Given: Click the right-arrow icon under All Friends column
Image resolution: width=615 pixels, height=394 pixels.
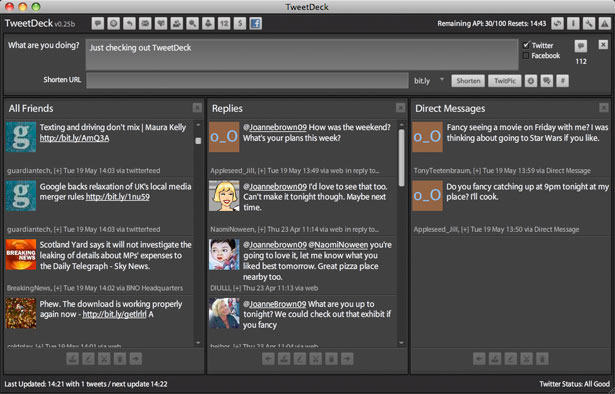Looking at the screenshot, I should (x=136, y=358).
